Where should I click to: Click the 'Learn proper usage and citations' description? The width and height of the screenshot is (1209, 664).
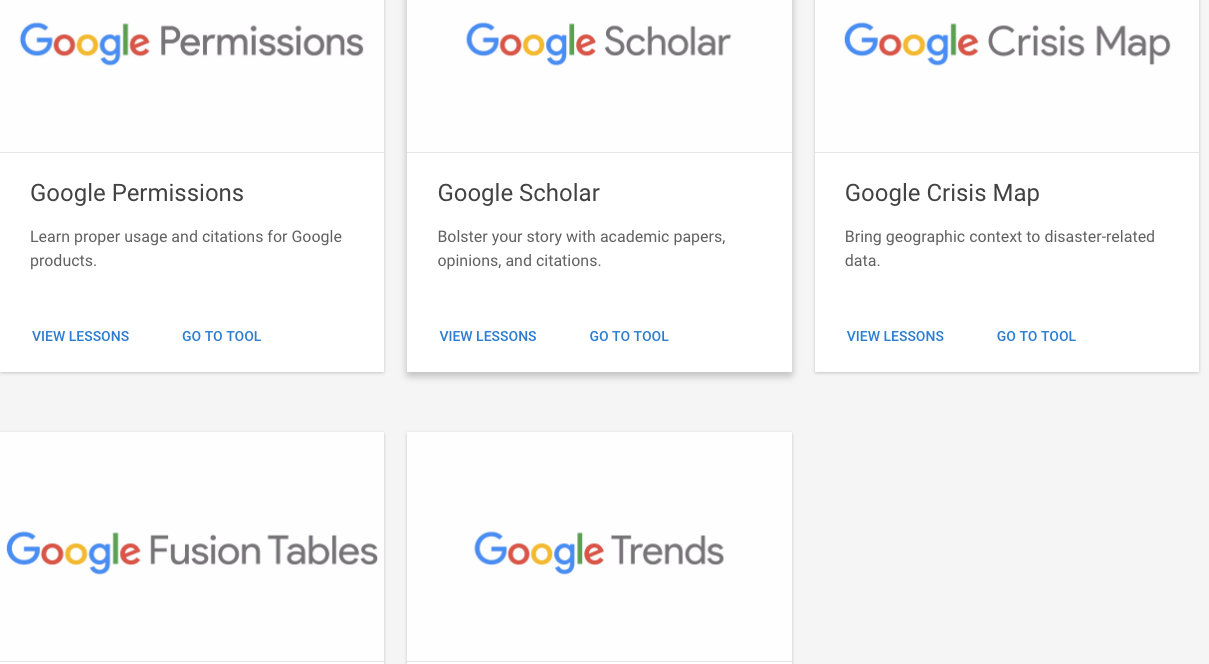point(186,249)
